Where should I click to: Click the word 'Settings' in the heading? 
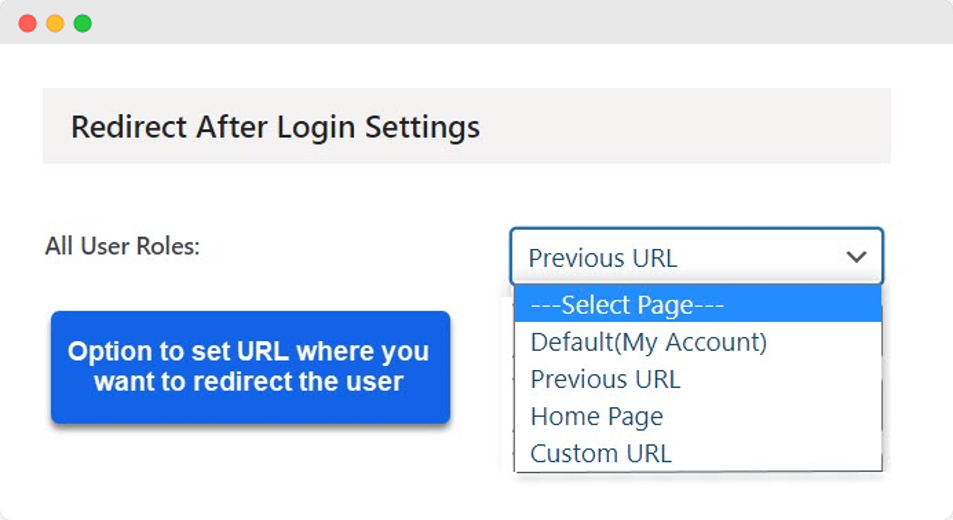click(x=422, y=127)
